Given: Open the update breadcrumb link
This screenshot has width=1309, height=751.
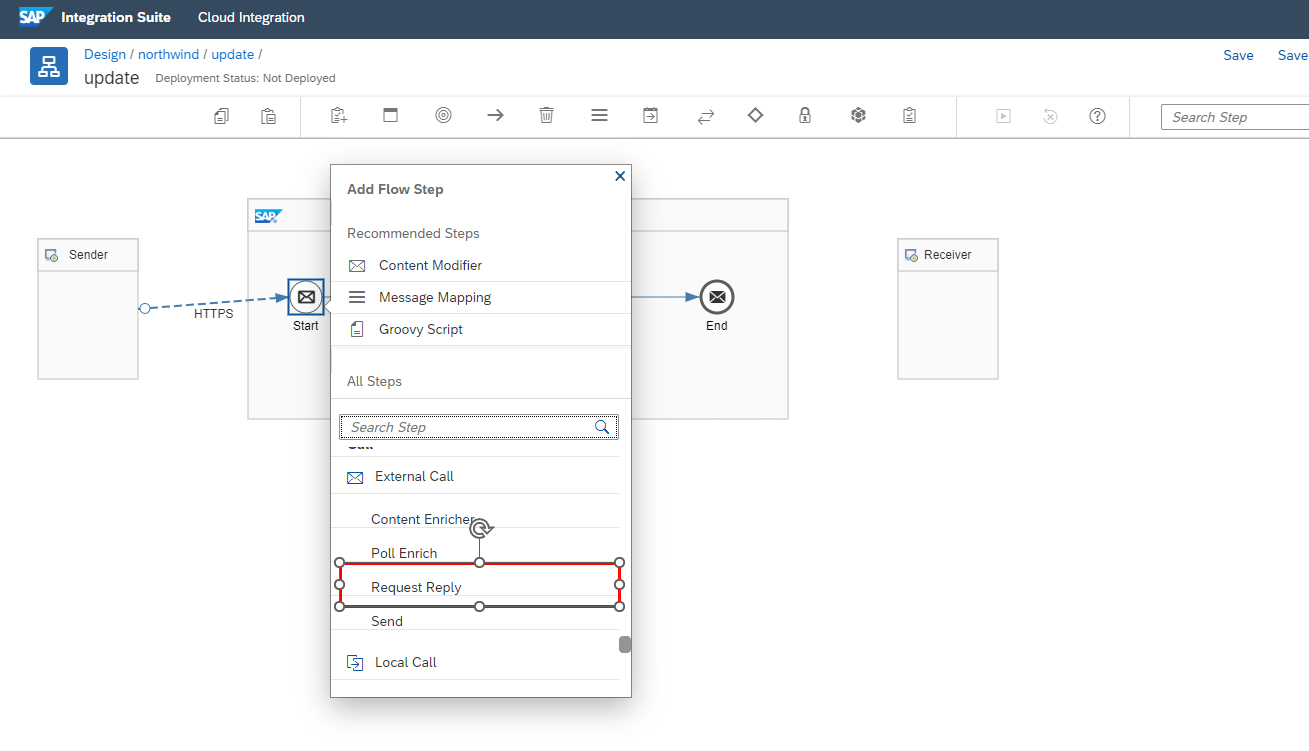Looking at the screenshot, I should coord(233,54).
